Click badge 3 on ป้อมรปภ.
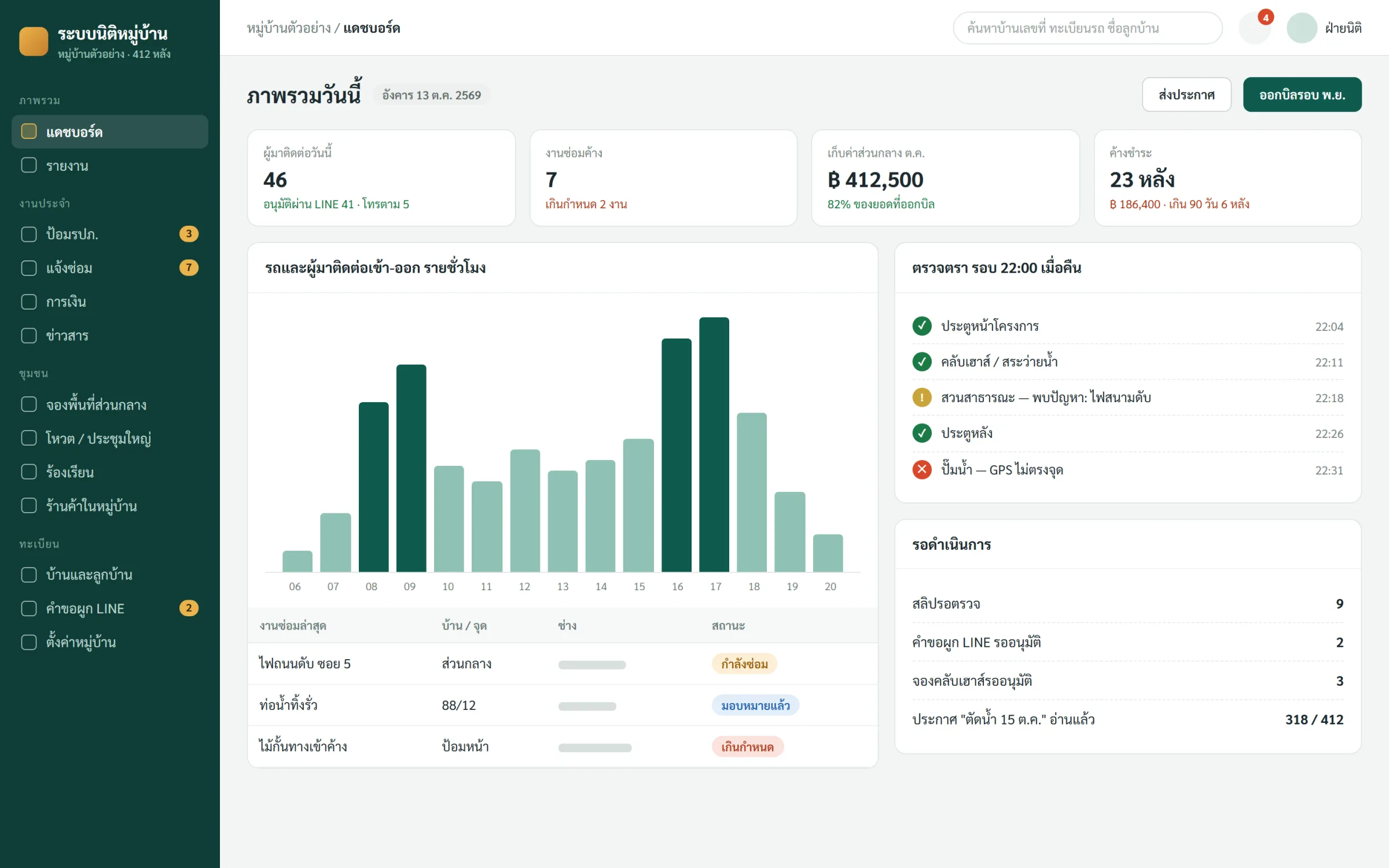The height and width of the screenshot is (868, 1389). [x=189, y=234]
